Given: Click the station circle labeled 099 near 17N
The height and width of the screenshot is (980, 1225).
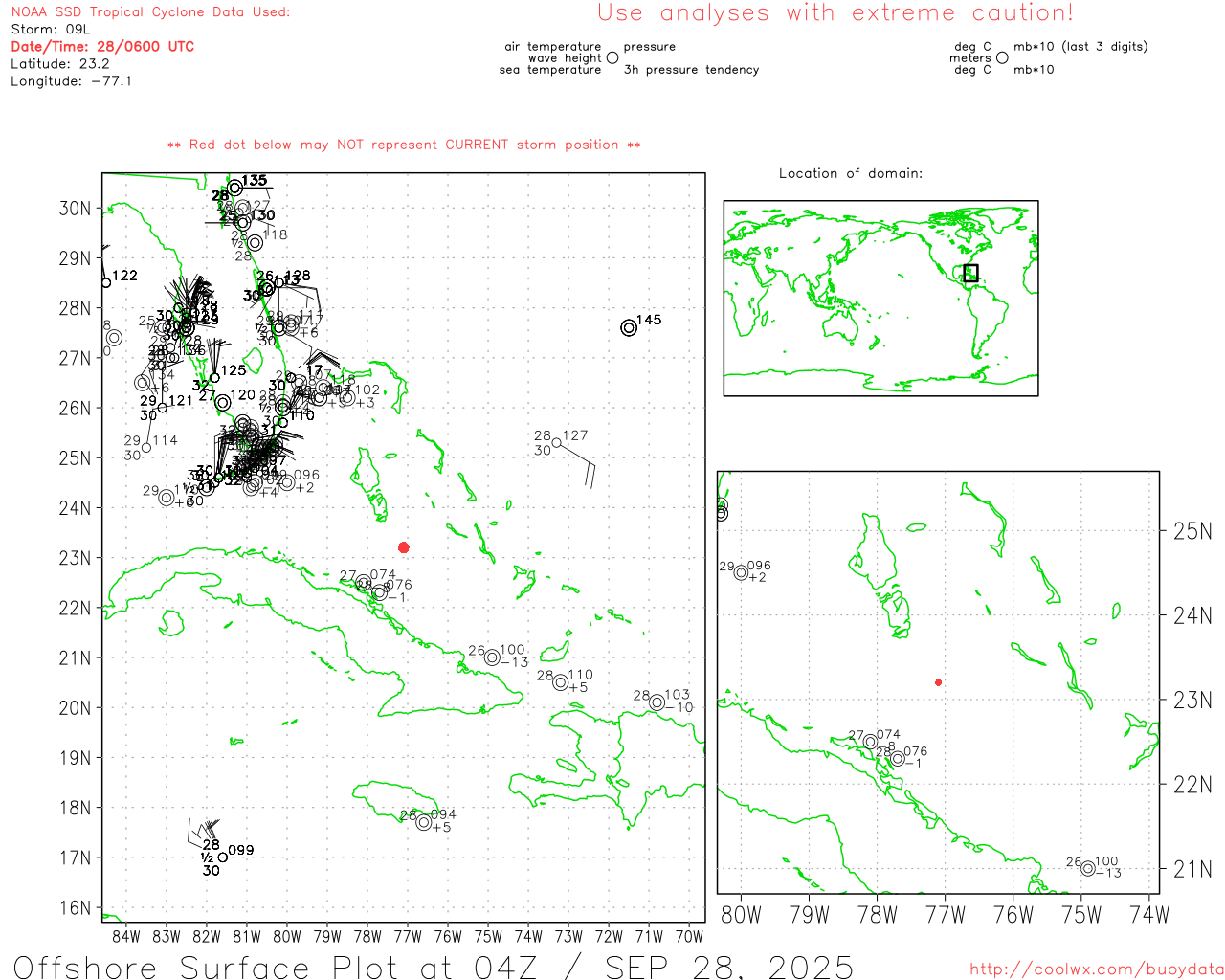Looking at the screenshot, I should 223,857.
